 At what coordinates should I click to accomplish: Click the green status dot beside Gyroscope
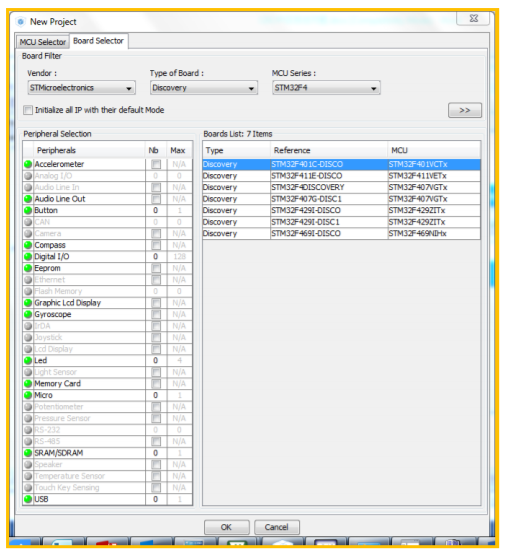pos(28,314)
